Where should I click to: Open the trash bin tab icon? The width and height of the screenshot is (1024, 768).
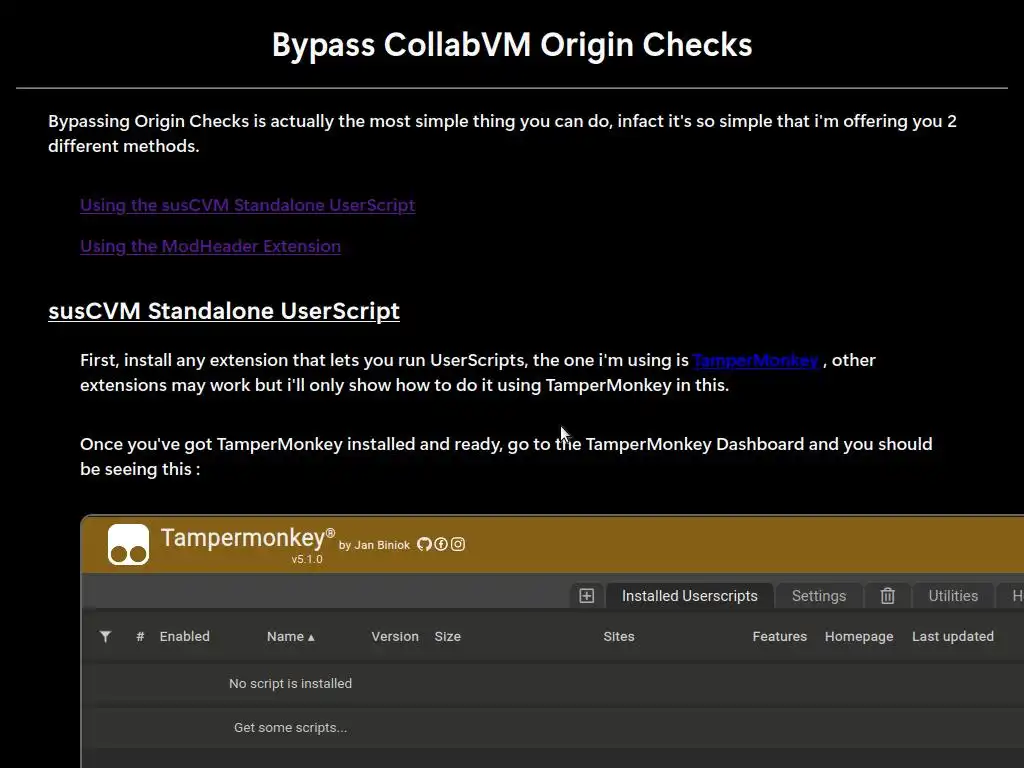pyautogui.click(x=887, y=596)
